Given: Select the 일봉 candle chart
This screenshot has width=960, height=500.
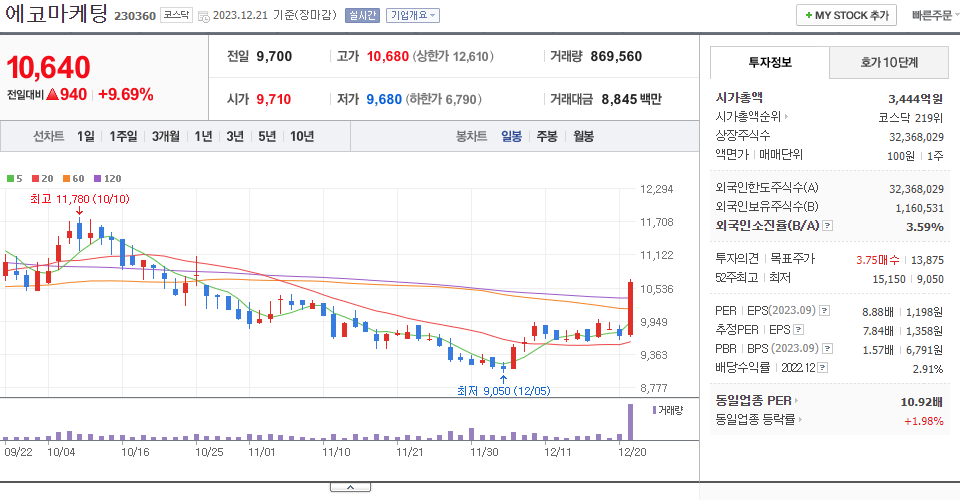Looking at the screenshot, I should tap(511, 136).
